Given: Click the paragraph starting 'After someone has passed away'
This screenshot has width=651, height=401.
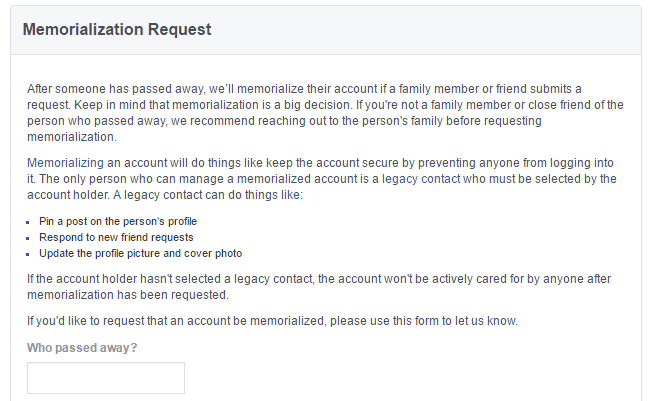Looking at the screenshot, I should pyautogui.click(x=325, y=112).
